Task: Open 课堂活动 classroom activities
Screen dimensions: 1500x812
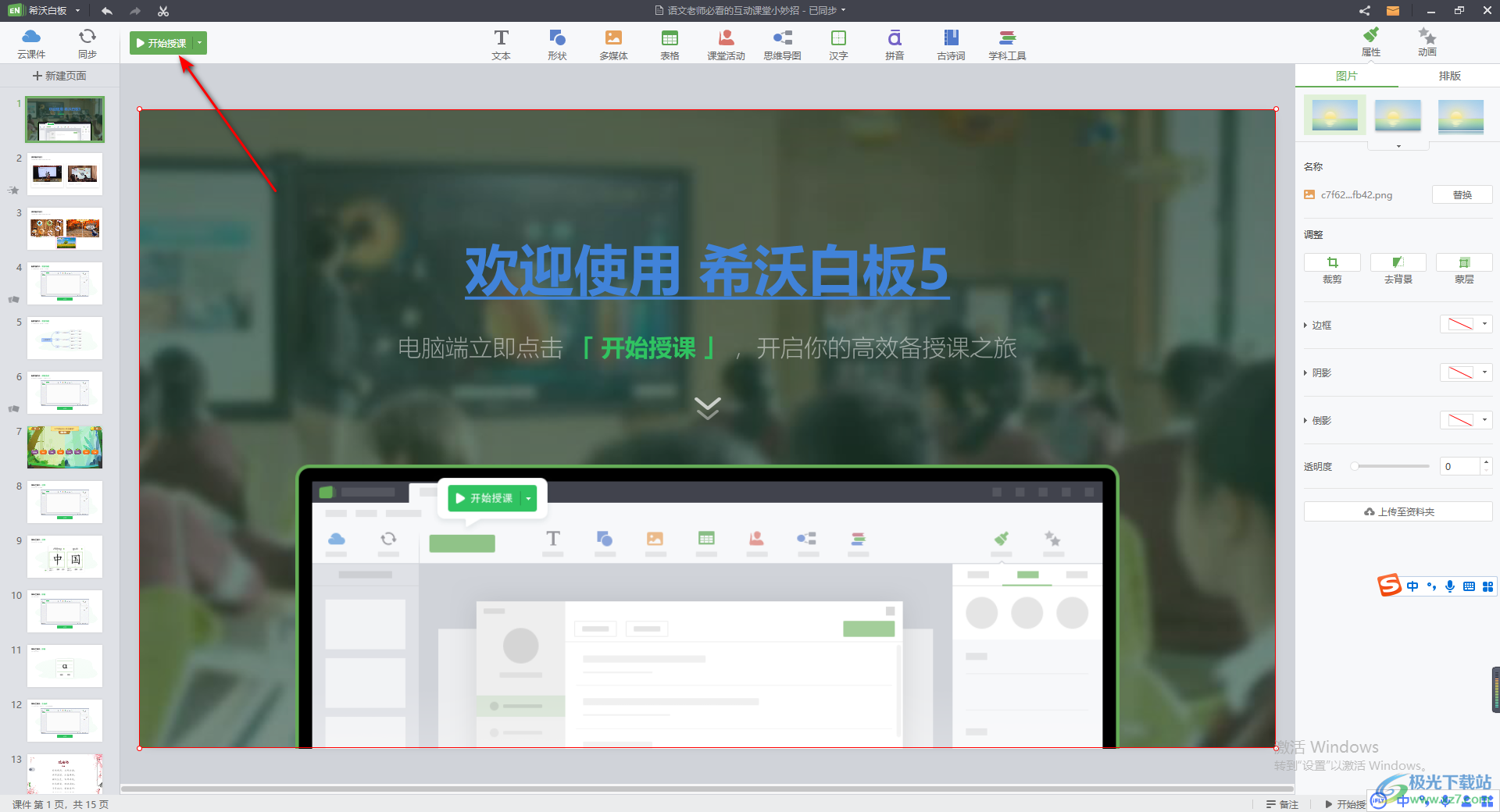Action: (726, 45)
